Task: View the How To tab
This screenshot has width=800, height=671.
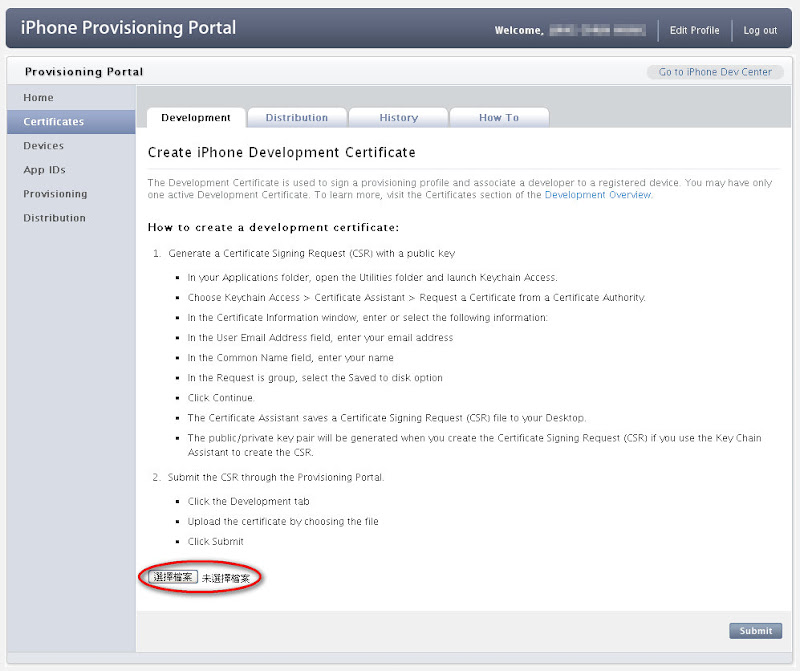Action: (499, 118)
